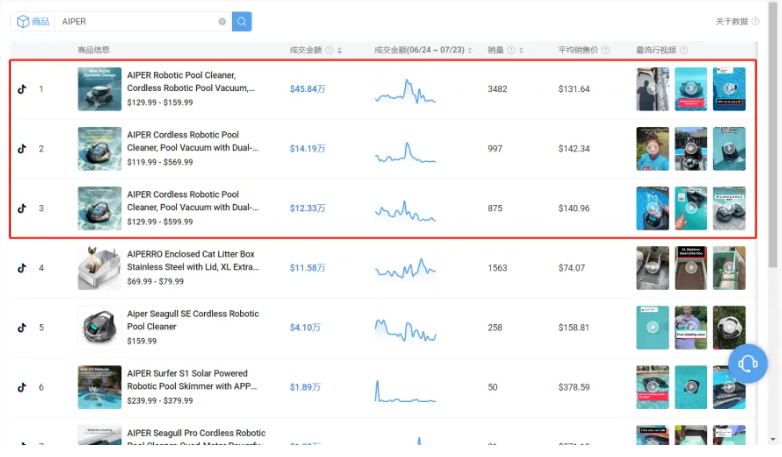This screenshot has height=457, width=782.
Task: Click AIPER Surfer S1 product thumbnail
Action: tap(100, 386)
